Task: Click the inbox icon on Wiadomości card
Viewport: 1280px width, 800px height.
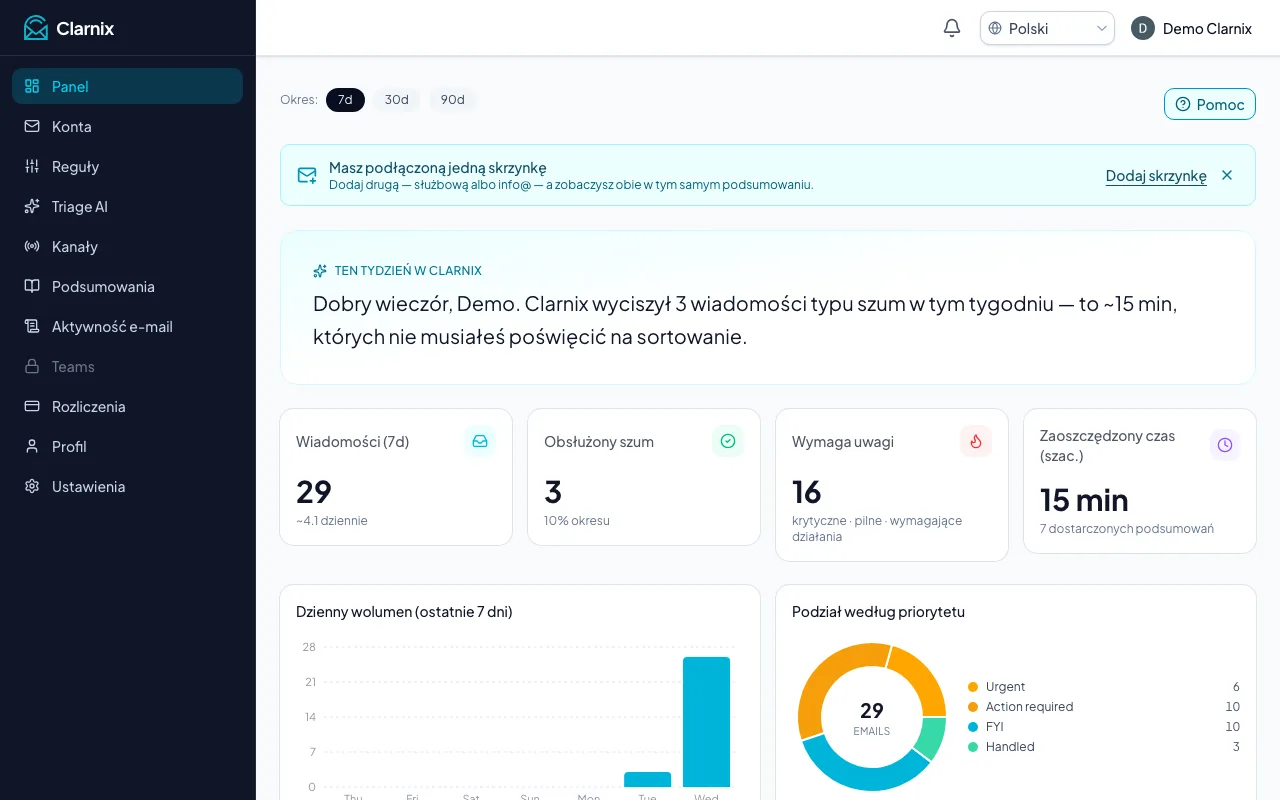Action: click(x=480, y=441)
